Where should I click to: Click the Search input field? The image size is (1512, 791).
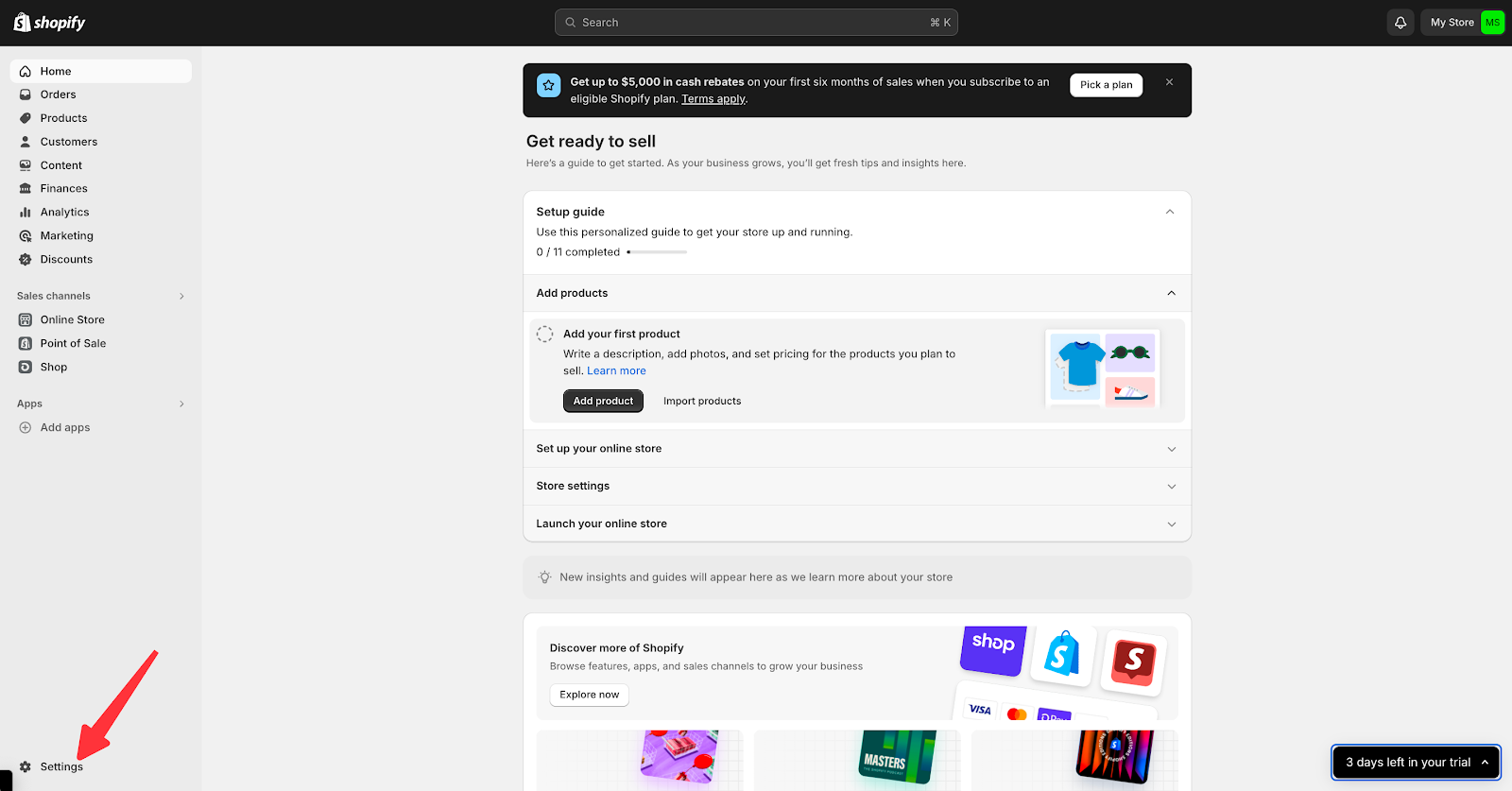click(x=756, y=23)
